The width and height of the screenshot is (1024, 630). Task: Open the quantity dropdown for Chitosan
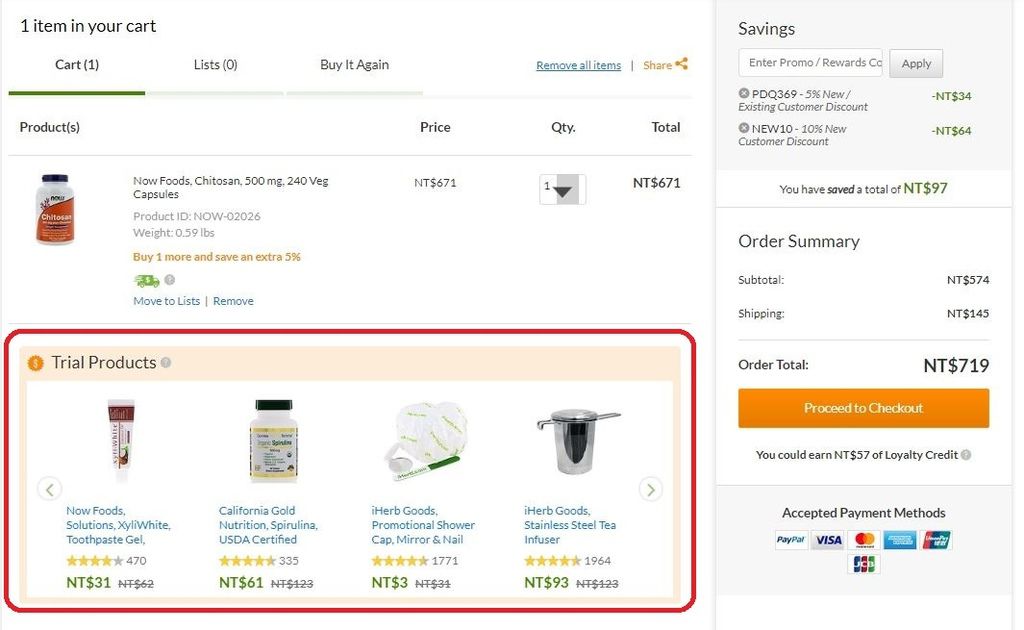click(562, 189)
